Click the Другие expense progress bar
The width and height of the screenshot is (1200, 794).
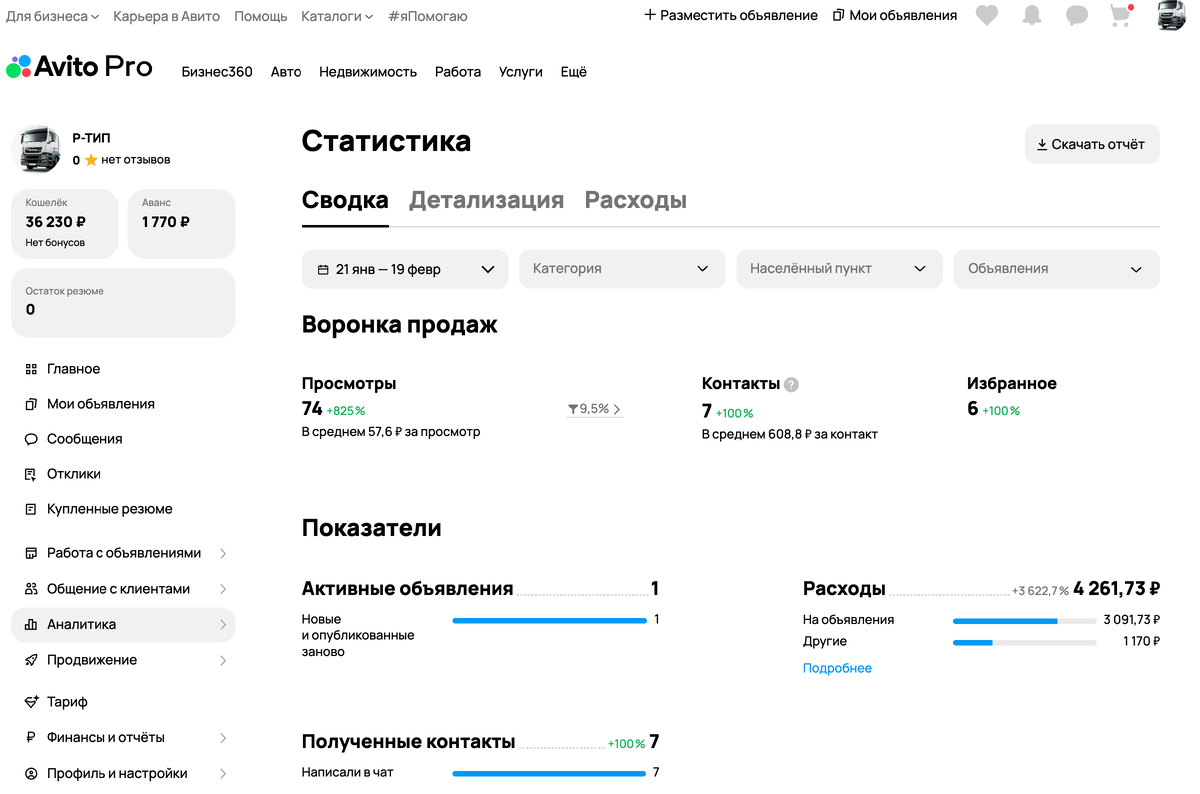tap(1025, 642)
